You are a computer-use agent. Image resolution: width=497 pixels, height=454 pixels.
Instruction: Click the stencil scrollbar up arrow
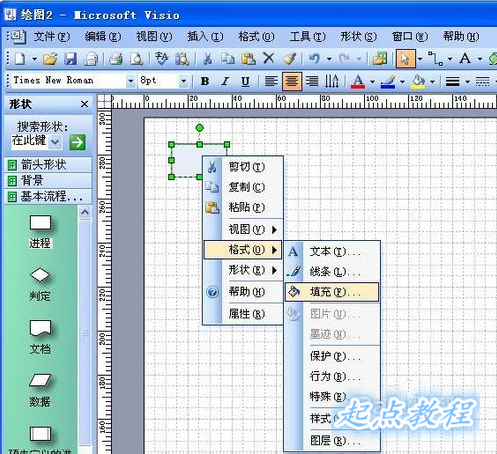(x=85, y=212)
